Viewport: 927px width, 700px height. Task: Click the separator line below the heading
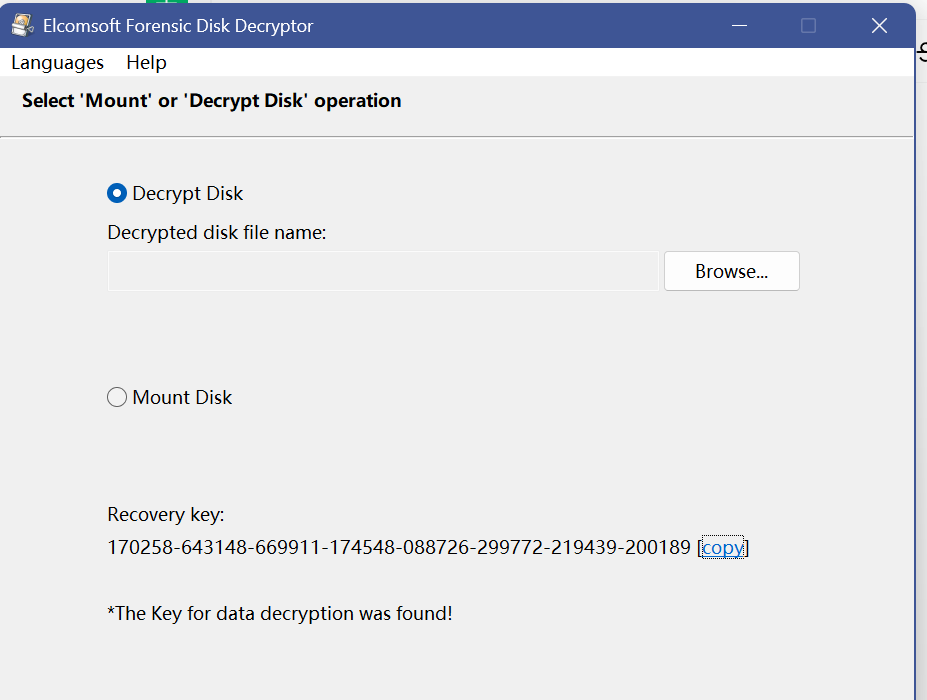[x=456, y=136]
